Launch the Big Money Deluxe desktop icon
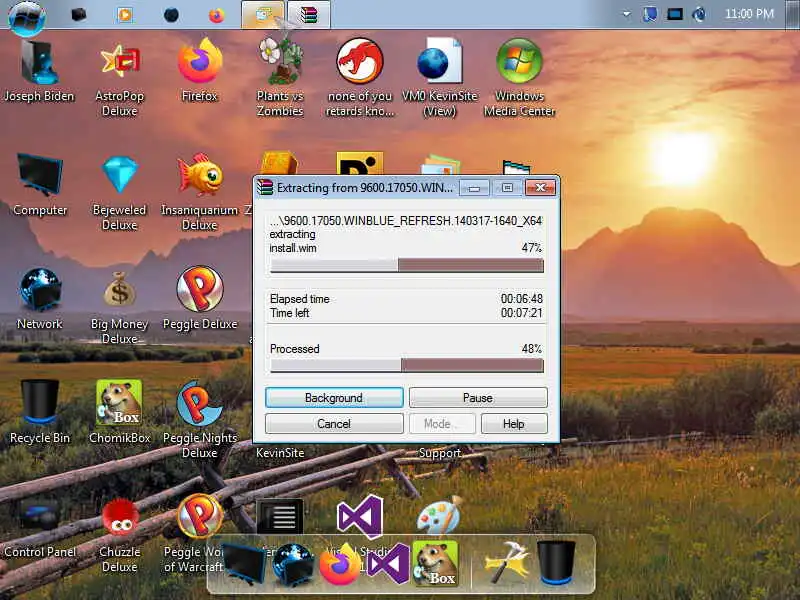 119,307
